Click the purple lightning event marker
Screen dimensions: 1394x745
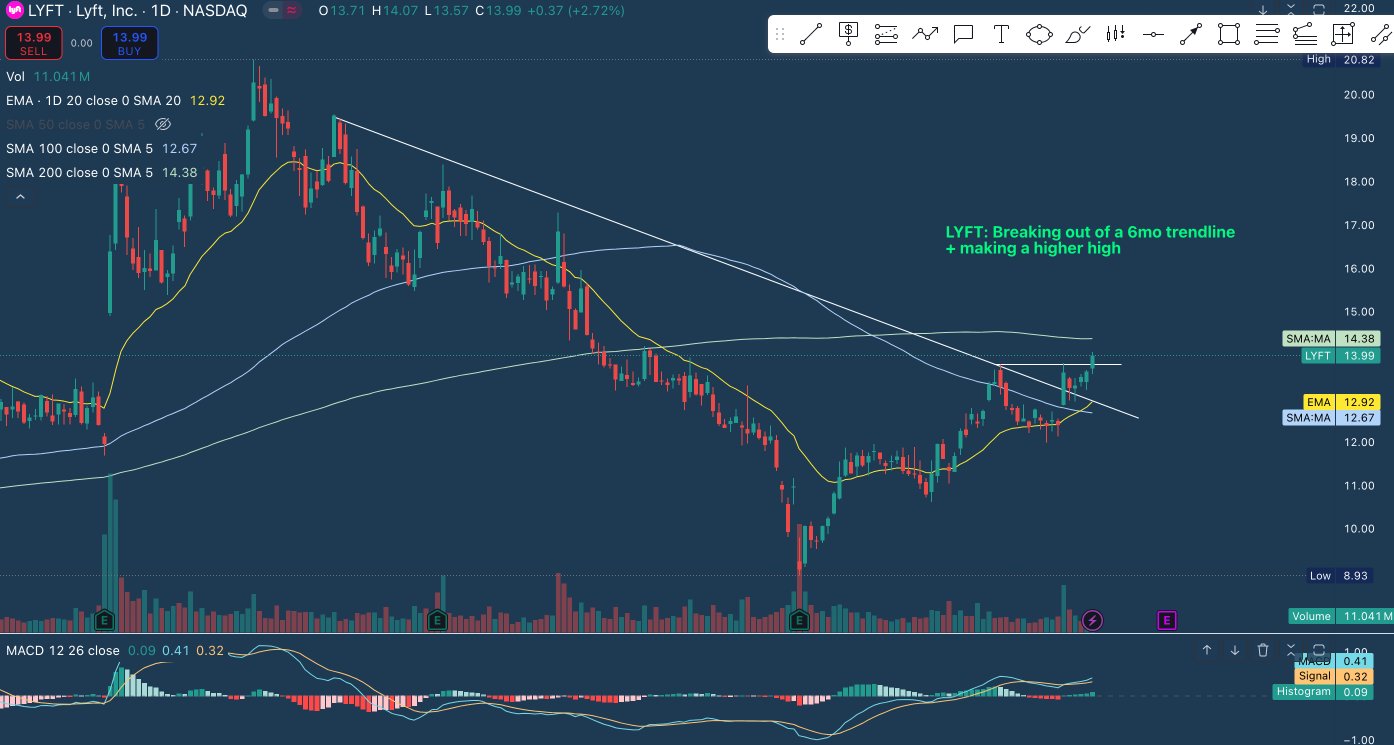(1093, 621)
